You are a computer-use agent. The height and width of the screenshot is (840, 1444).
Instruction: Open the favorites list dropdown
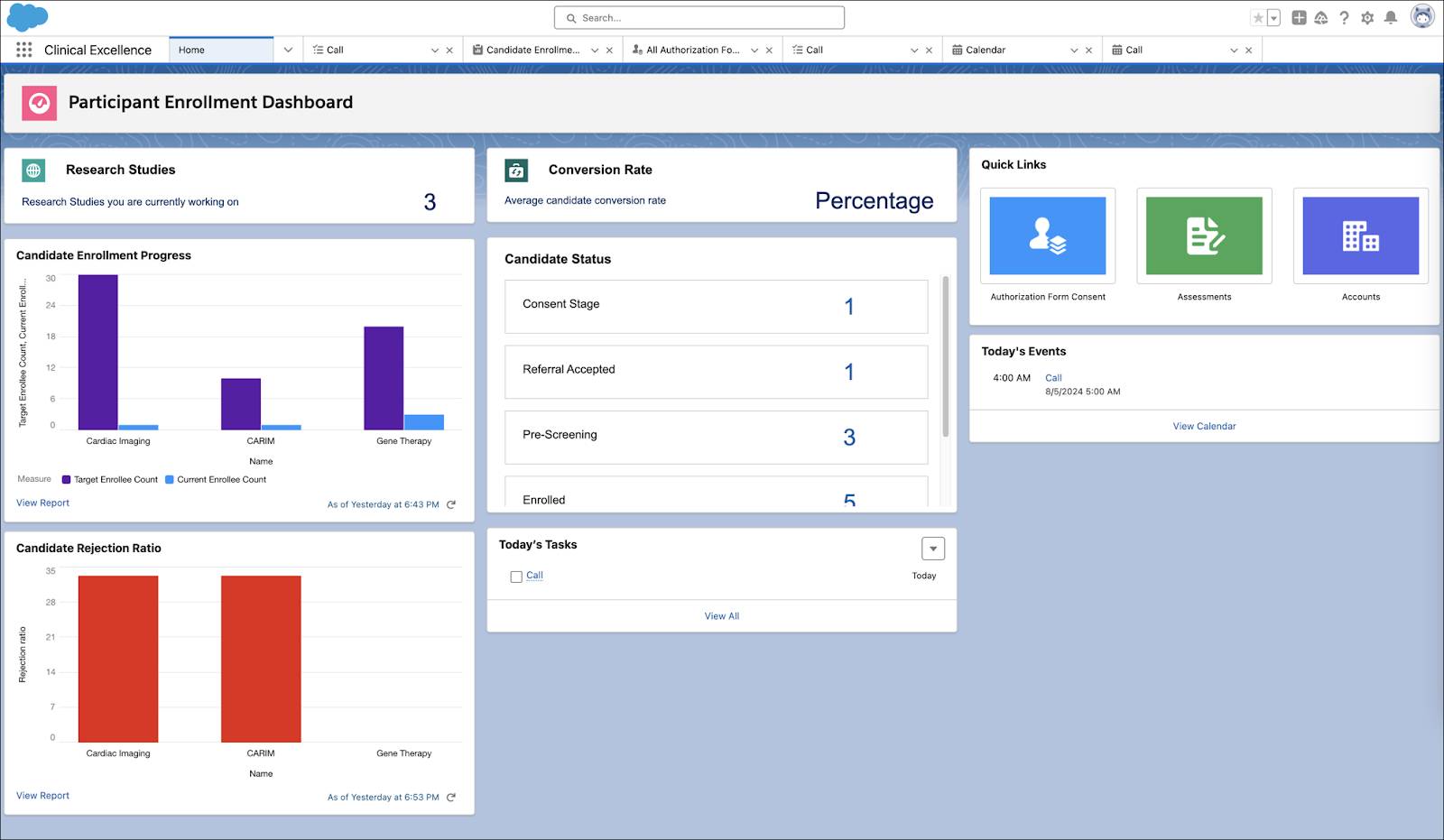[x=1273, y=17]
